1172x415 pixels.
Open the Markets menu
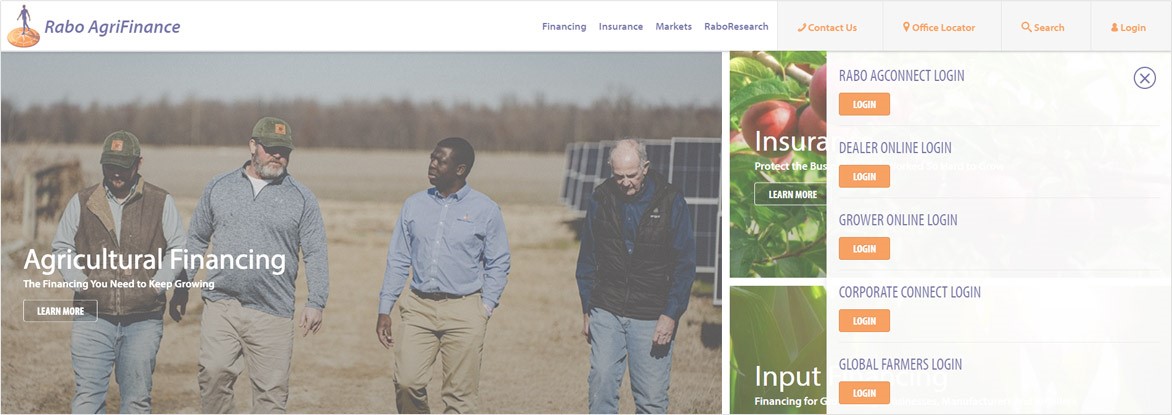pos(673,26)
